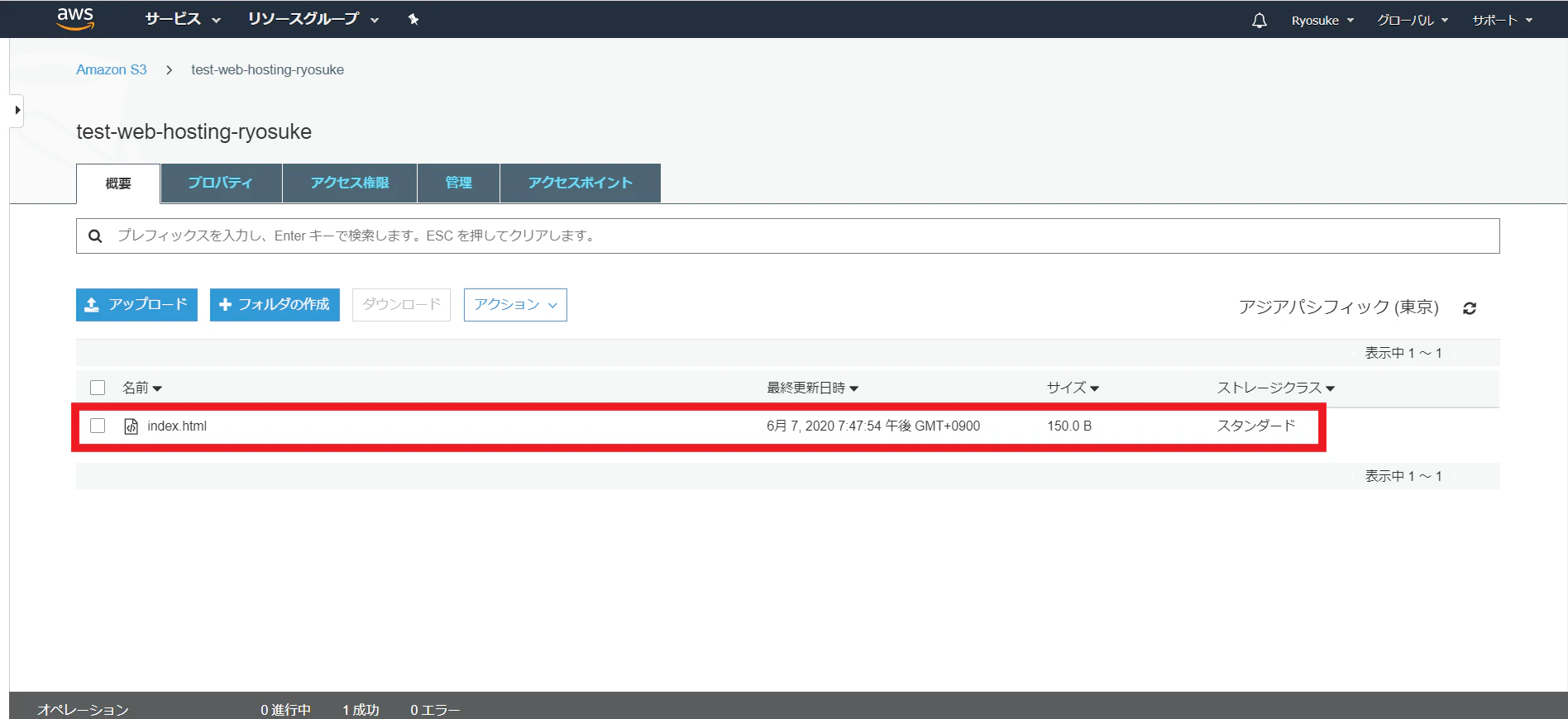This screenshot has width=1568, height=719.
Task: Tick the index.html row checkbox
Action: coord(98,426)
